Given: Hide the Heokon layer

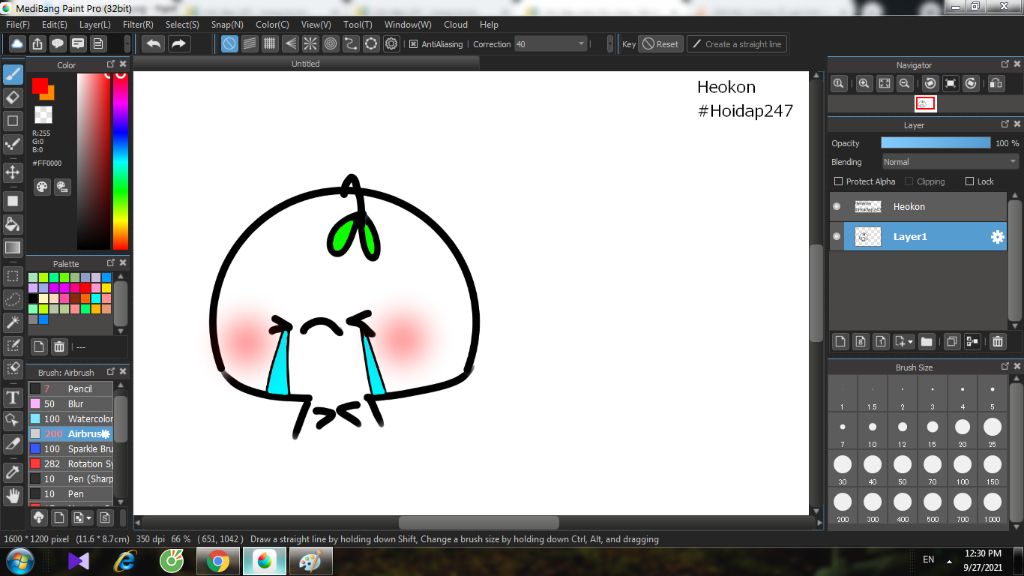Looking at the screenshot, I should [837, 206].
